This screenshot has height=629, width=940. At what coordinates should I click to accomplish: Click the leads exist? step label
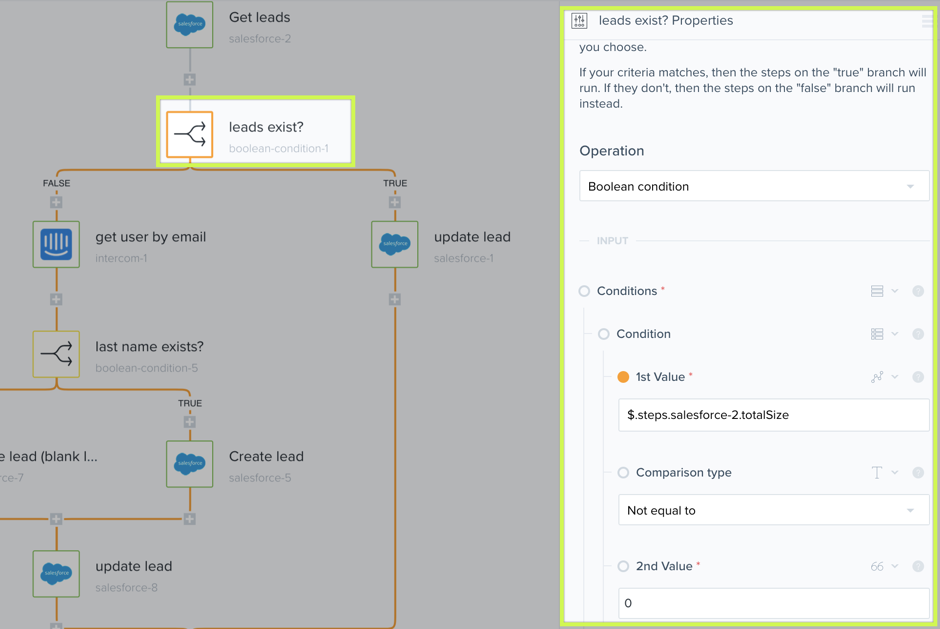[x=266, y=127]
